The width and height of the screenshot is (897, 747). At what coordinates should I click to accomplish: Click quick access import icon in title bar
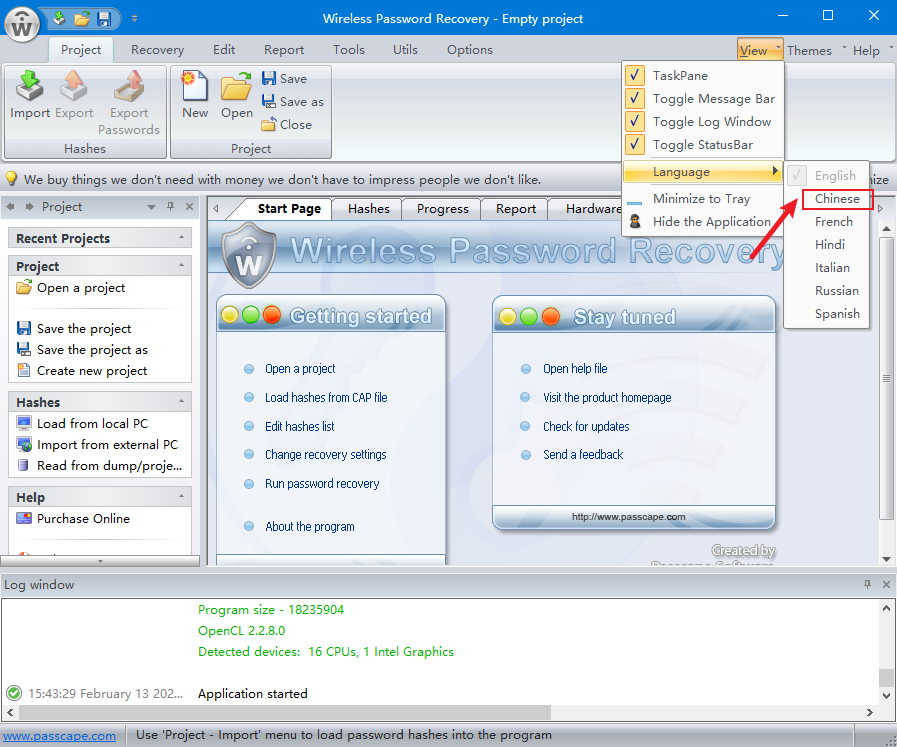coord(59,18)
